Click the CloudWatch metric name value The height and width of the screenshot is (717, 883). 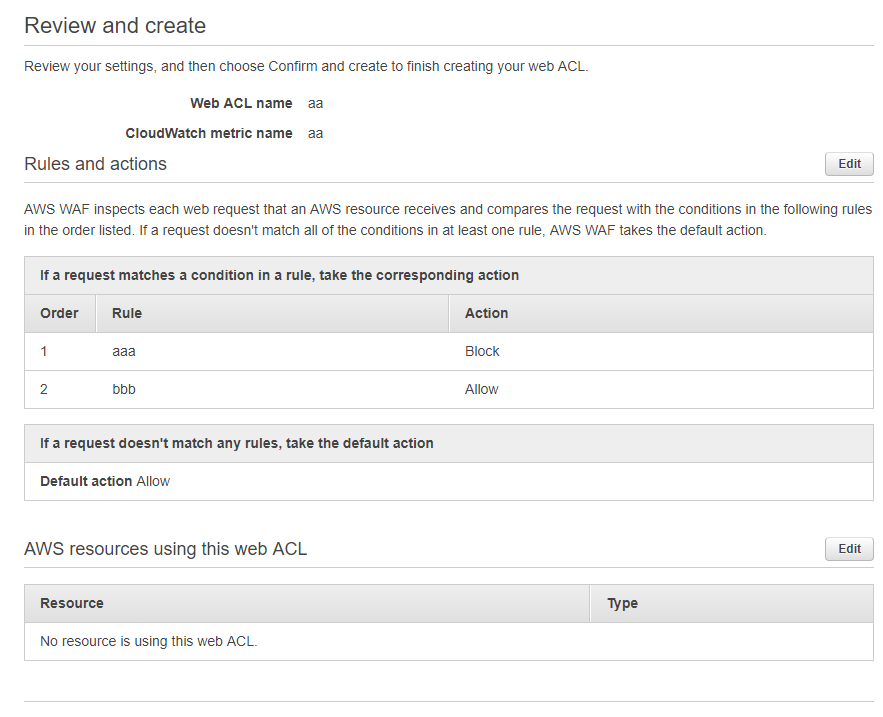tap(315, 133)
